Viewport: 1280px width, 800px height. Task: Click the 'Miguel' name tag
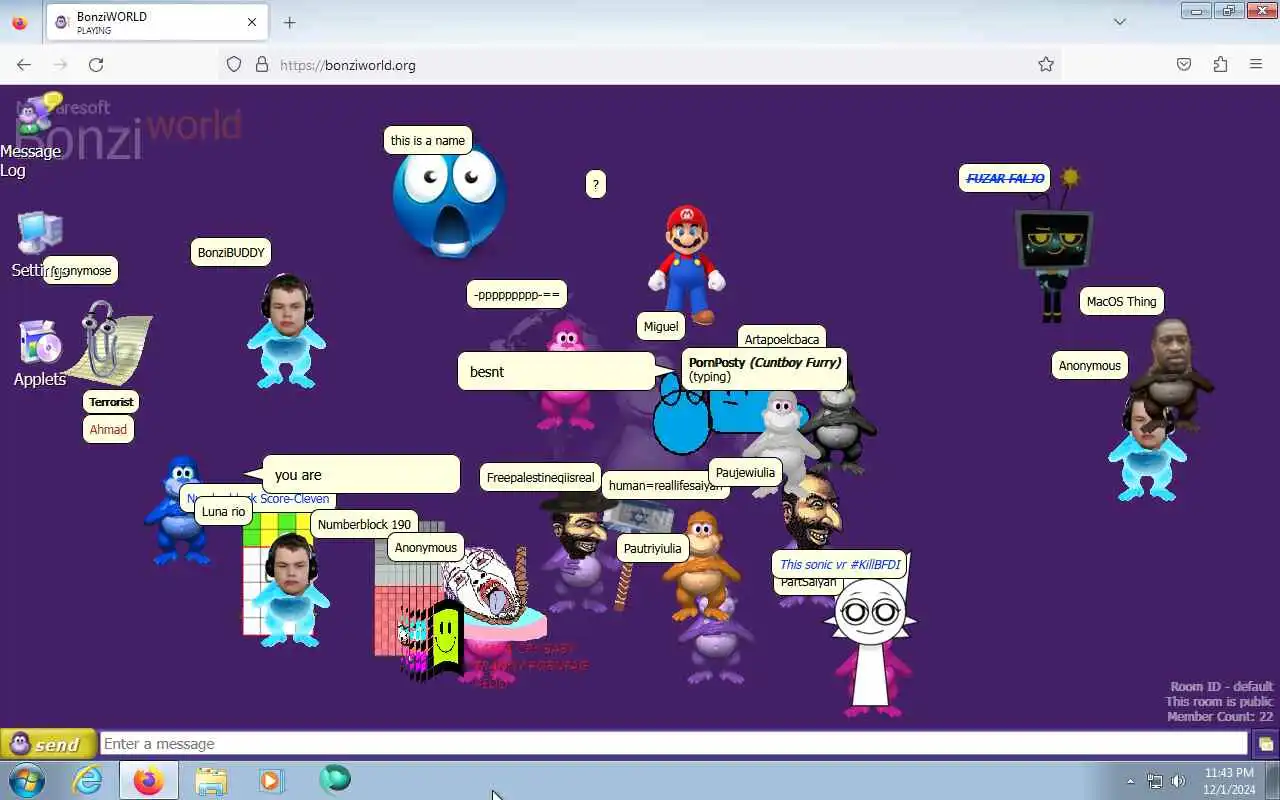pyautogui.click(x=661, y=326)
